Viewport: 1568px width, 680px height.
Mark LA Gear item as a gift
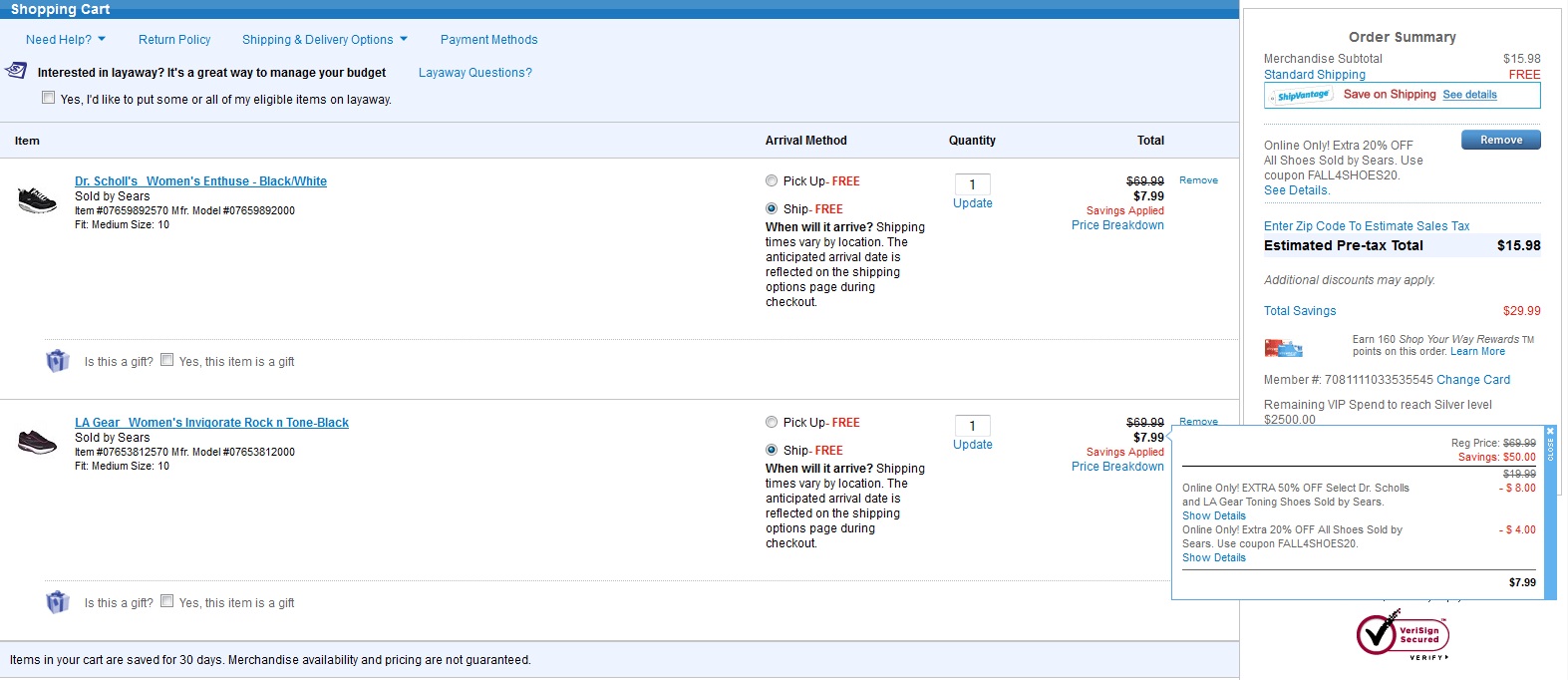tap(167, 601)
